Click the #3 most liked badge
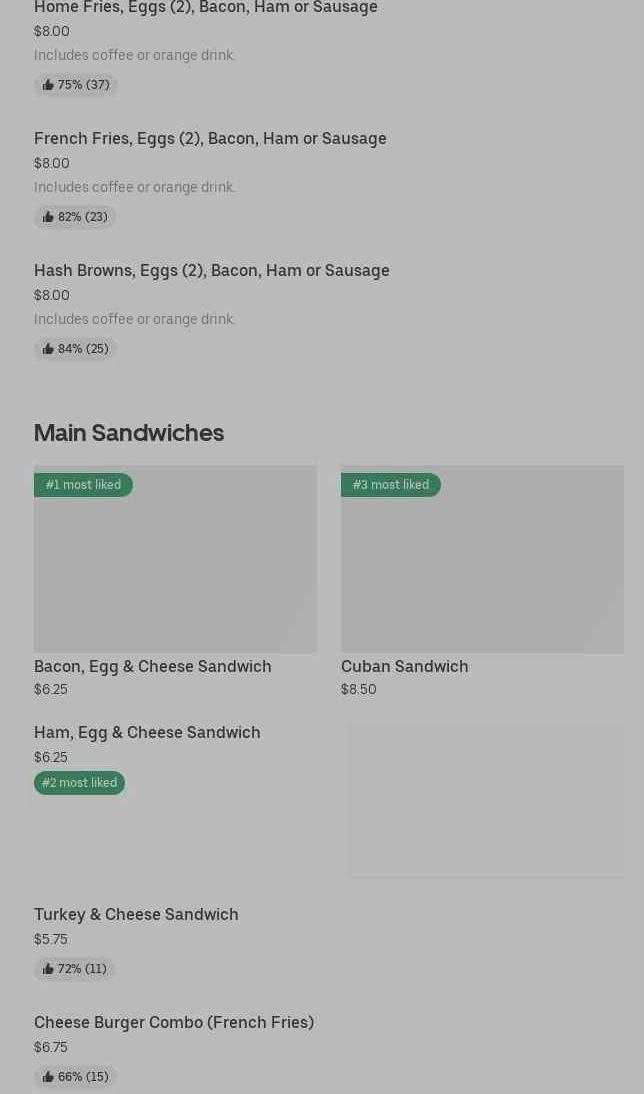Image resolution: width=644 pixels, height=1094 pixels. click(390, 485)
